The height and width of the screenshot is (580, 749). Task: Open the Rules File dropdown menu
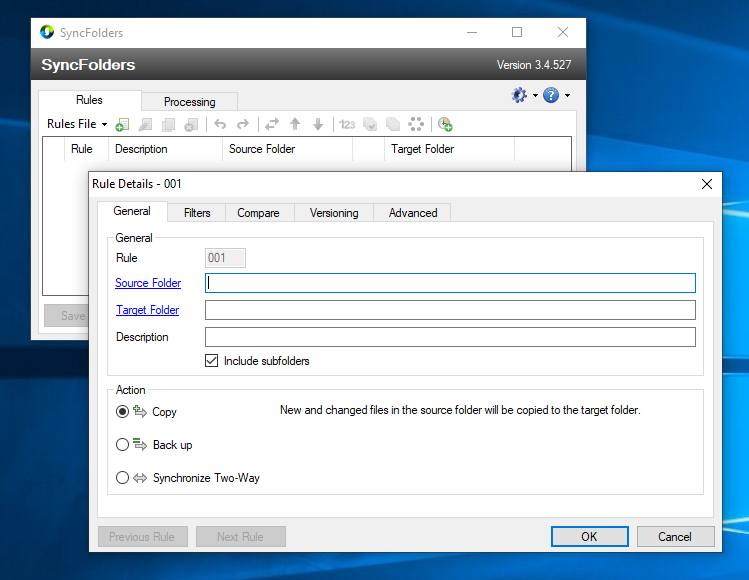76,124
